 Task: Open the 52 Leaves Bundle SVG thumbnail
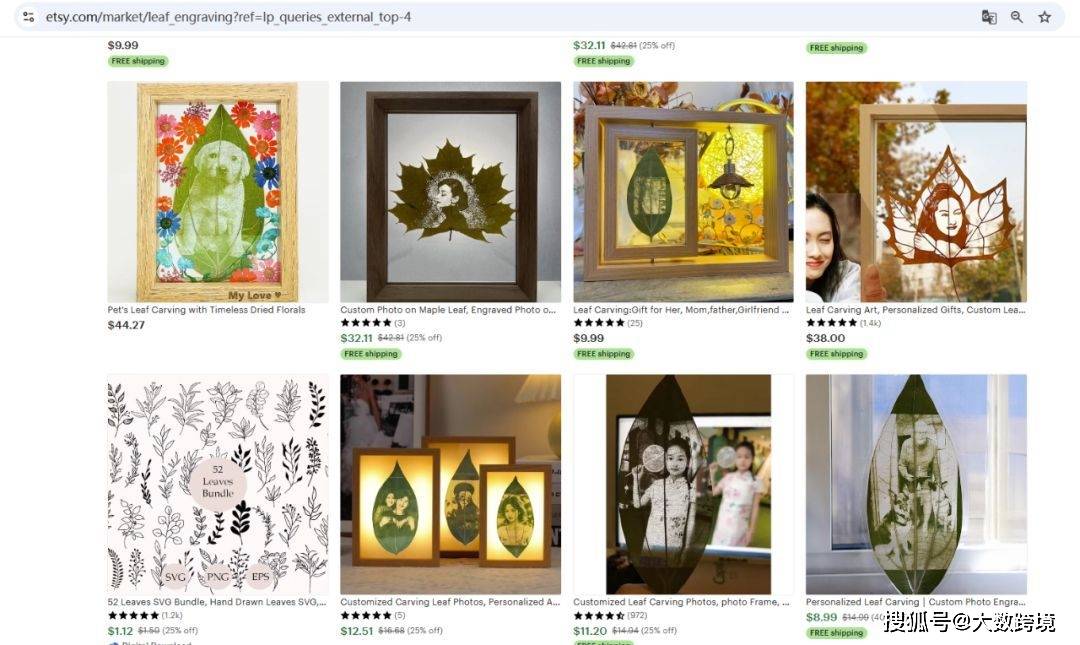[218, 484]
